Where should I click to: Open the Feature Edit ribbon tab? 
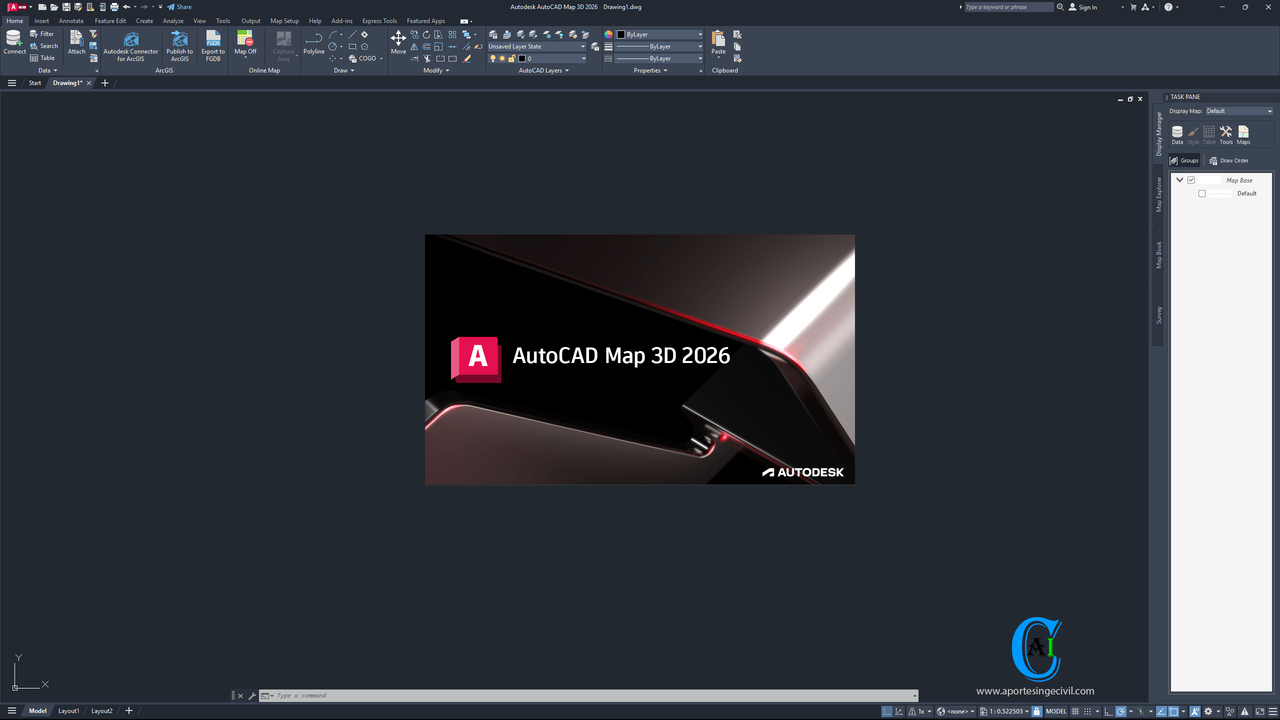coord(110,20)
